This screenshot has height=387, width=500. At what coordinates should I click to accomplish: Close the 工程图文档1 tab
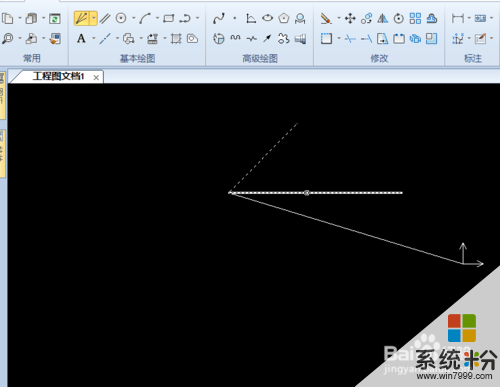(x=96, y=78)
